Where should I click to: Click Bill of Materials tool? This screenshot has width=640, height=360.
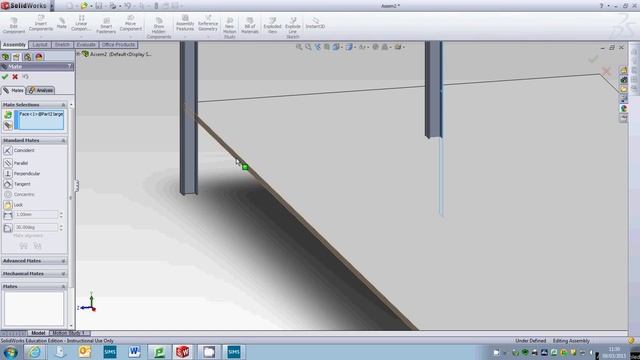[x=250, y=25]
